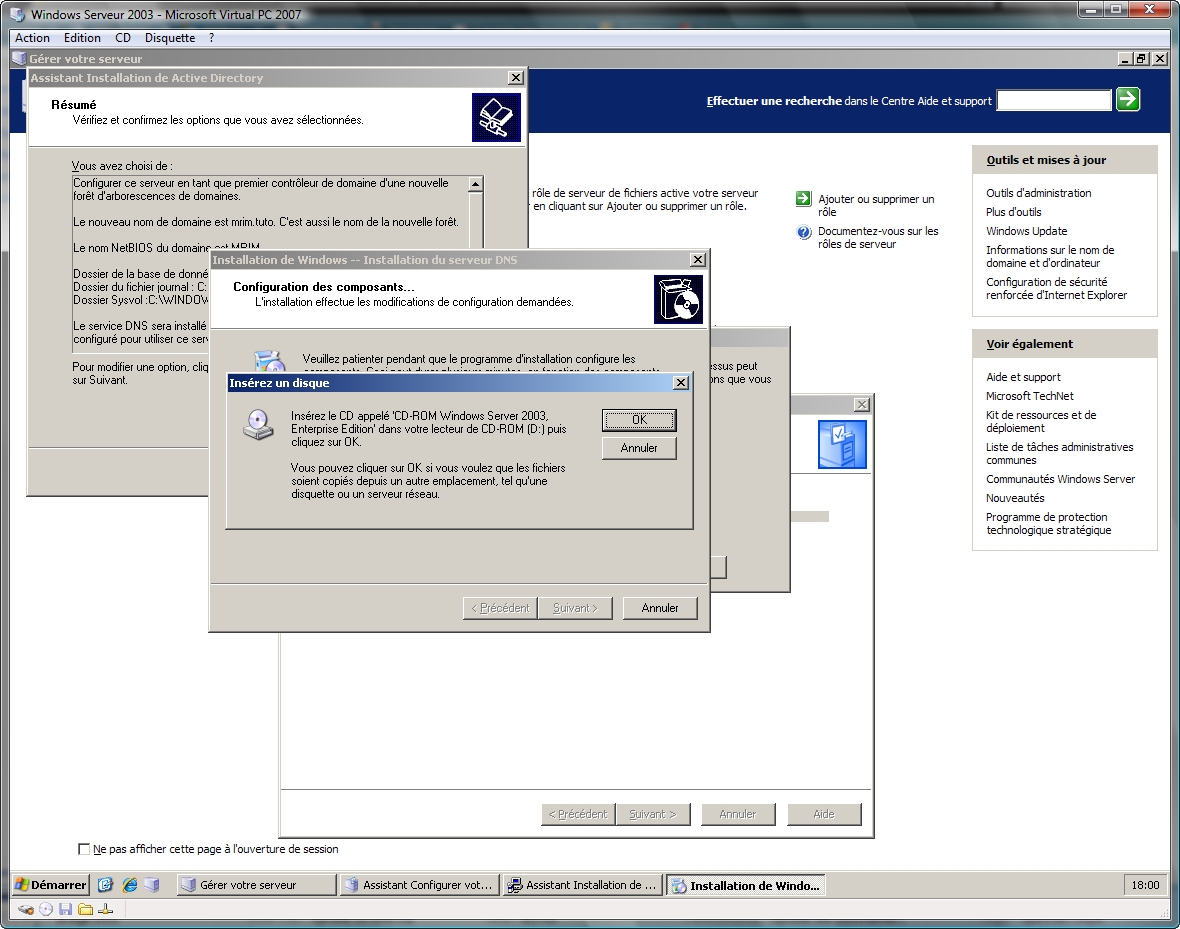Screen dimensions: 1180x929
Task: Open Aide et support link
Action: (x=1023, y=377)
